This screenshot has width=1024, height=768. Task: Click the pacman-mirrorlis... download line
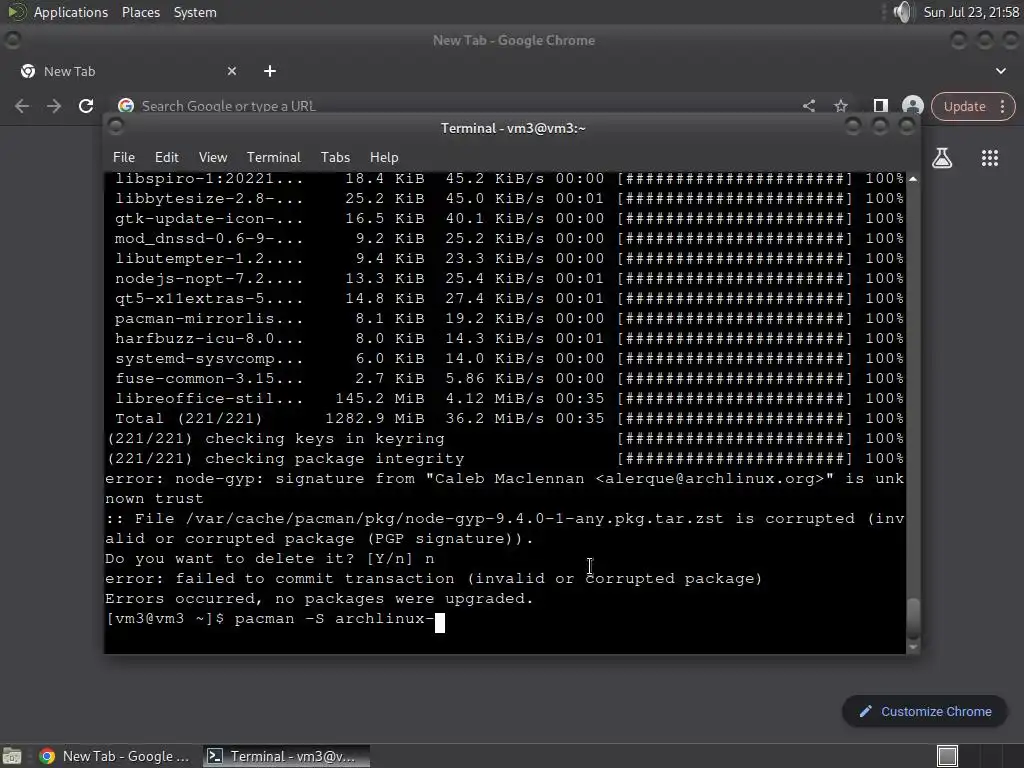[x=505, y=319]
